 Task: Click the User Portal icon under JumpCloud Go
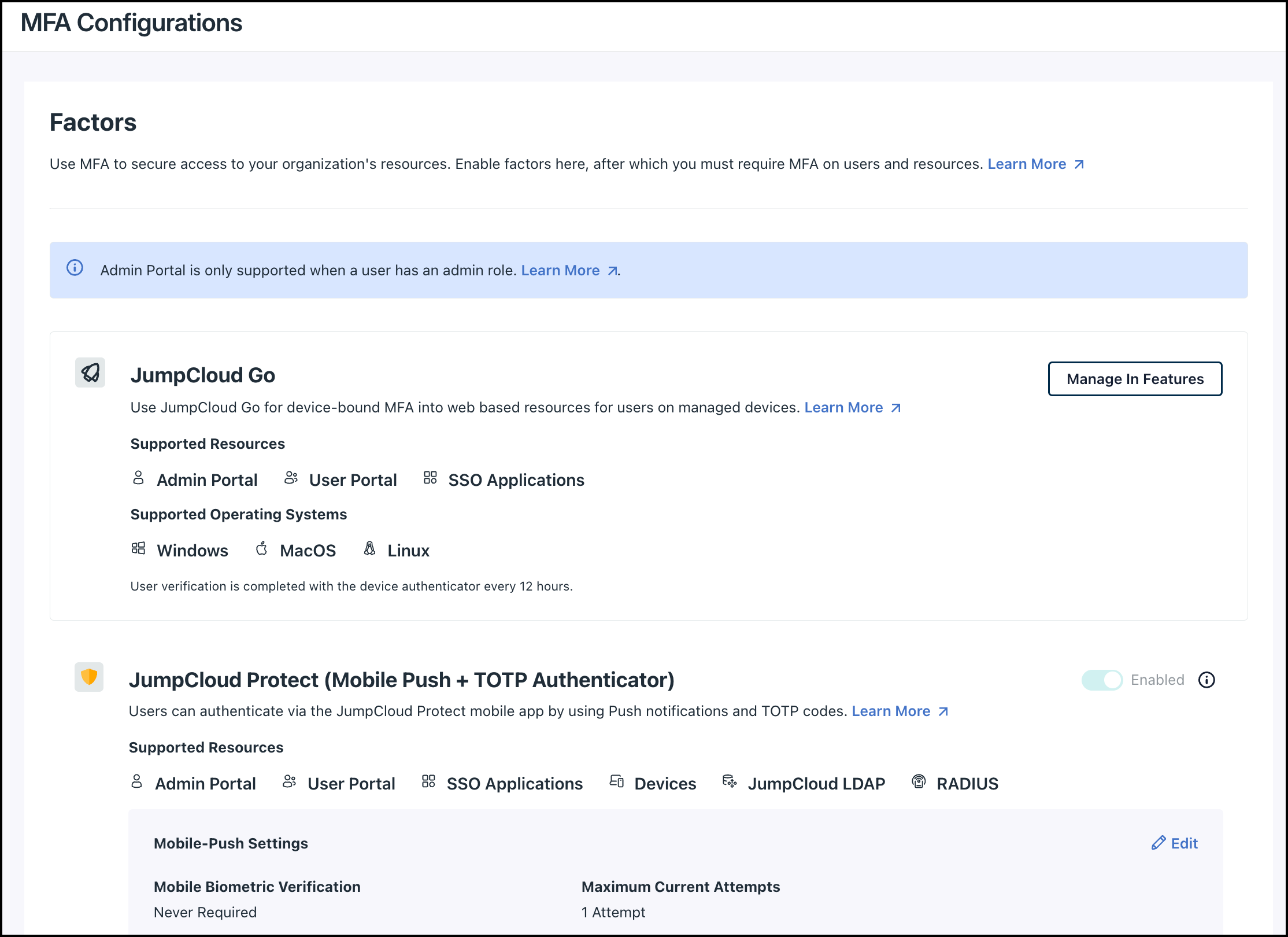point(291,478)
